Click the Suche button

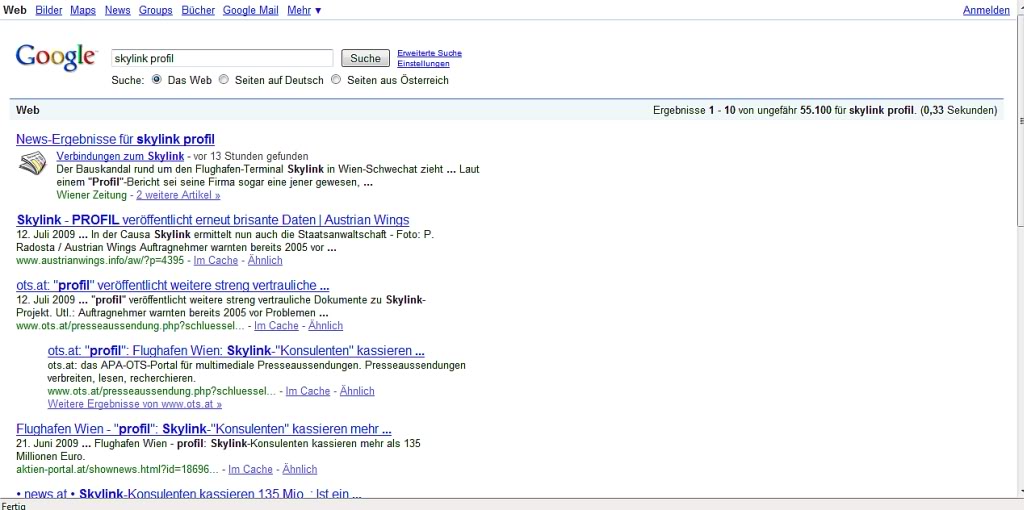(x=365, y=58)
